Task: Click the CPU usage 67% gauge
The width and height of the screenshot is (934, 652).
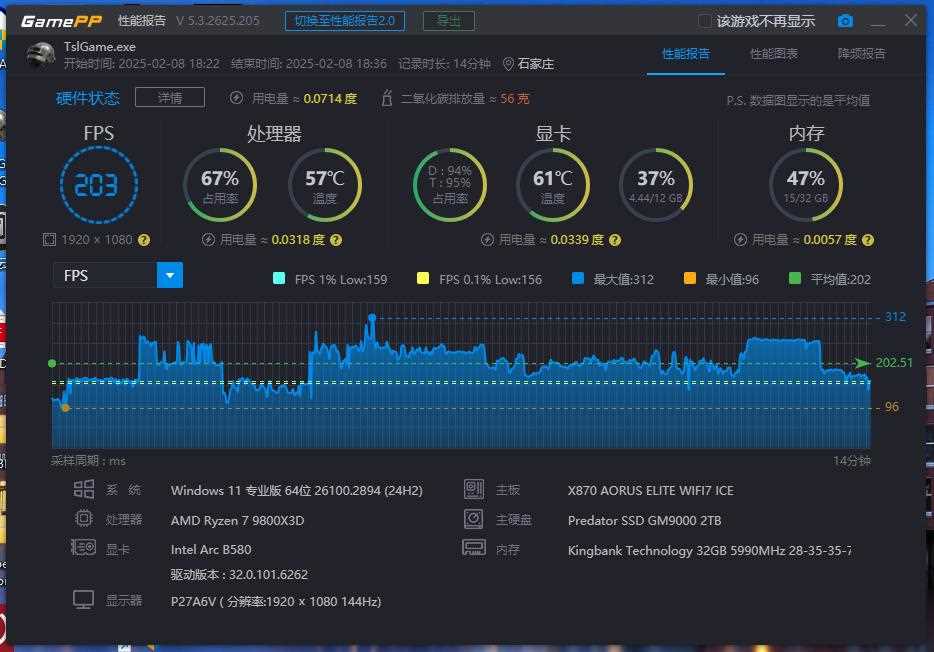Action: (220, 185)
